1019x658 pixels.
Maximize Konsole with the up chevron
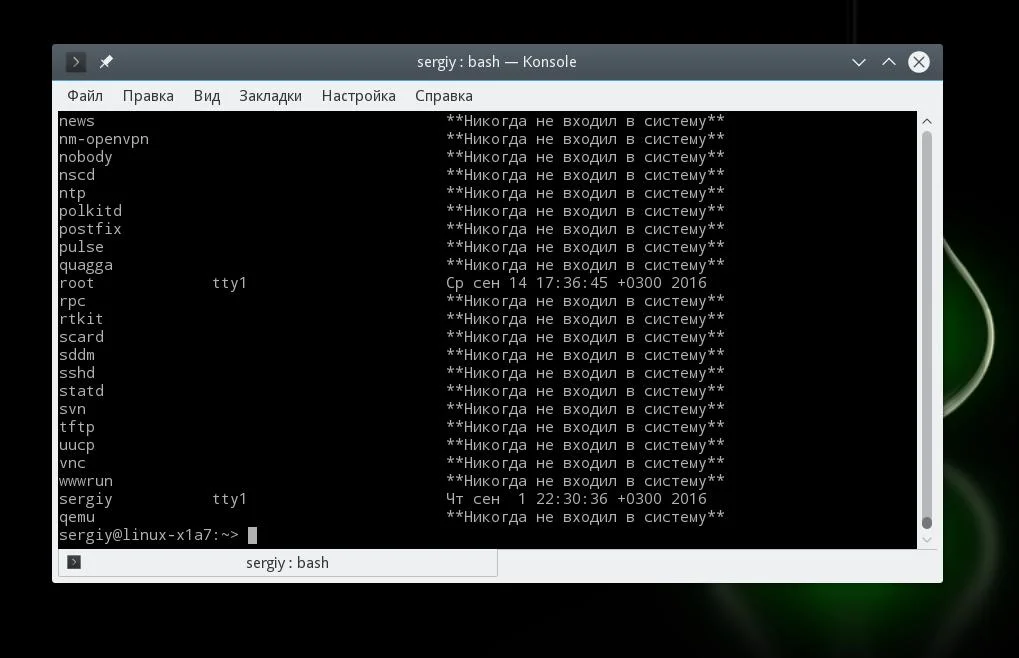[x=888, y=62]
